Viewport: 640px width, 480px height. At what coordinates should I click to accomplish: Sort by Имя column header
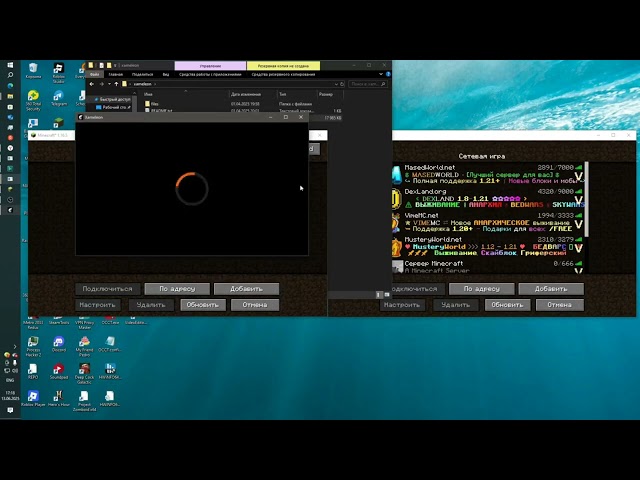pyautogui.click(x=185, y=94)
